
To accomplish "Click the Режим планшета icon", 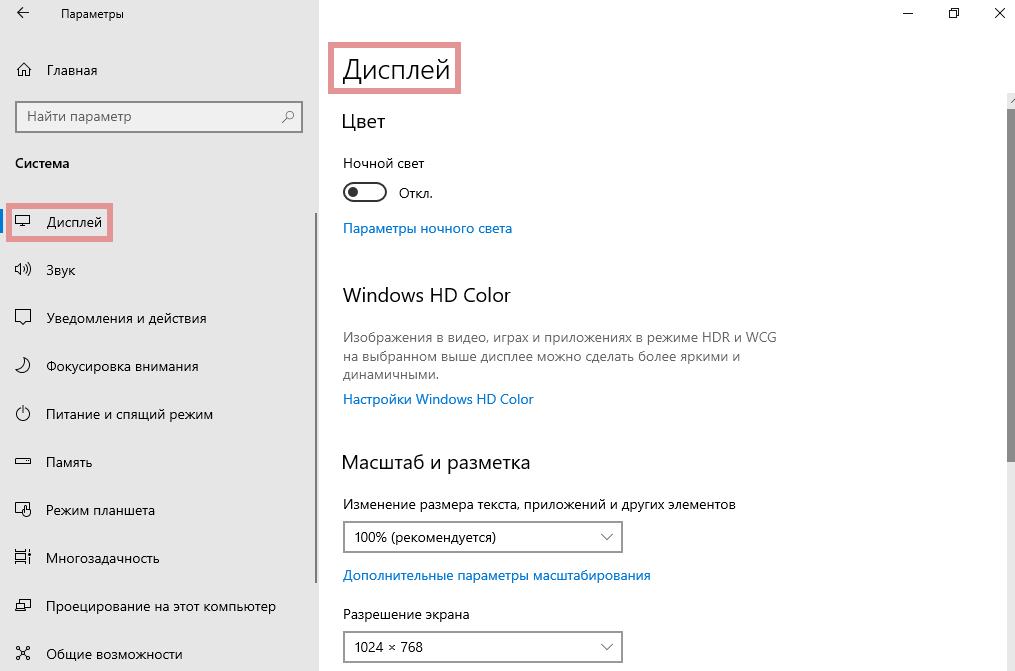I will (x=24, y=510).
